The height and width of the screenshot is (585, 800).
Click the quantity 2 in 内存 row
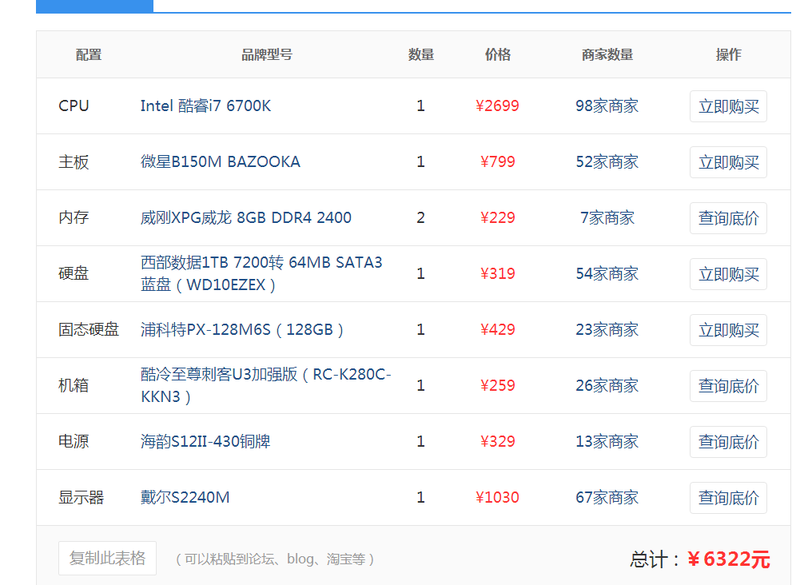pyautogui.click(x=420, y=218)
